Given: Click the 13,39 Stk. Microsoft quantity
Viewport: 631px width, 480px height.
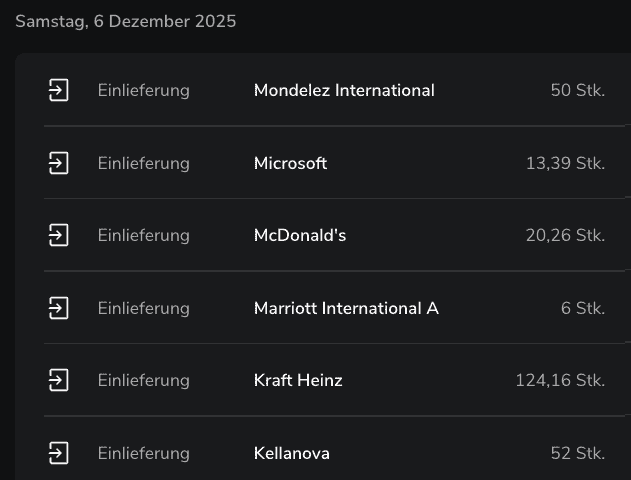Looking at the screenshot, I should click(x=565, y=163).
